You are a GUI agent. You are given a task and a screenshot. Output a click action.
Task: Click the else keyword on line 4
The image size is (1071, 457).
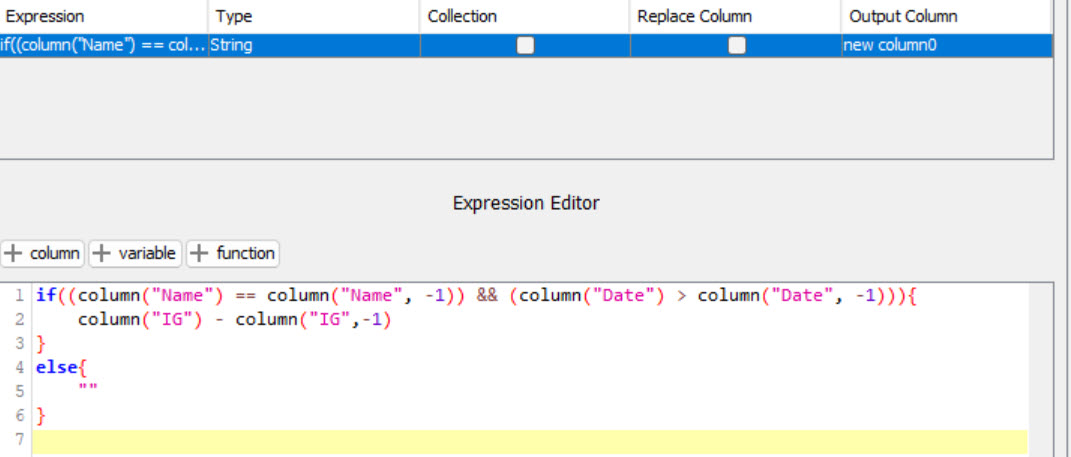pos(57,368)
